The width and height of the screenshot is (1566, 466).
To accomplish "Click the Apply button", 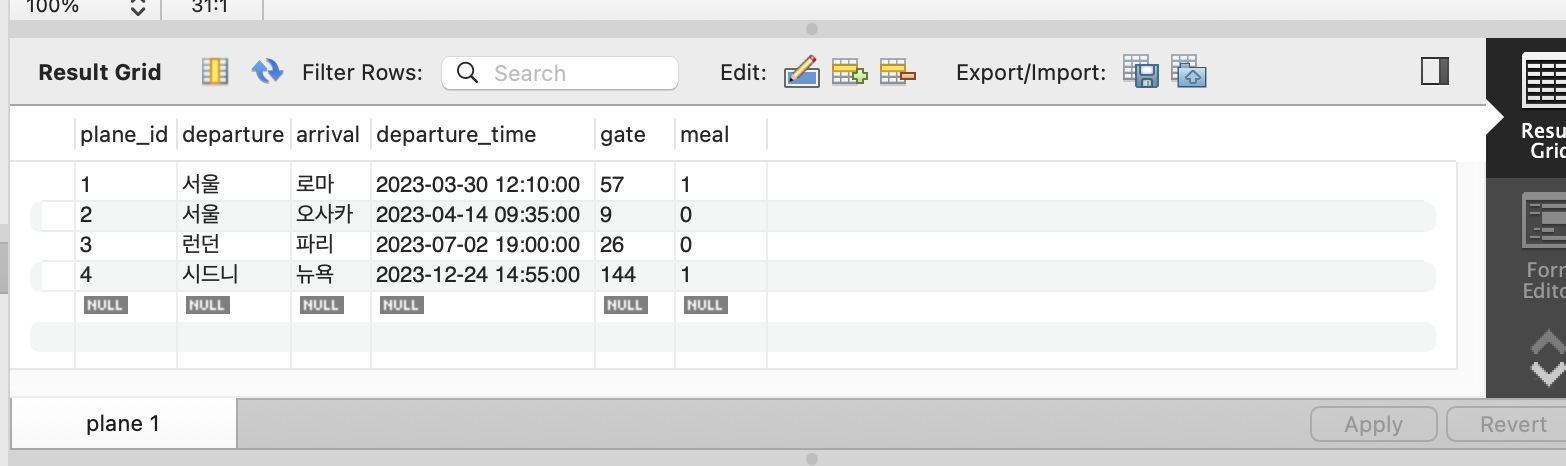I will 1373,425.
